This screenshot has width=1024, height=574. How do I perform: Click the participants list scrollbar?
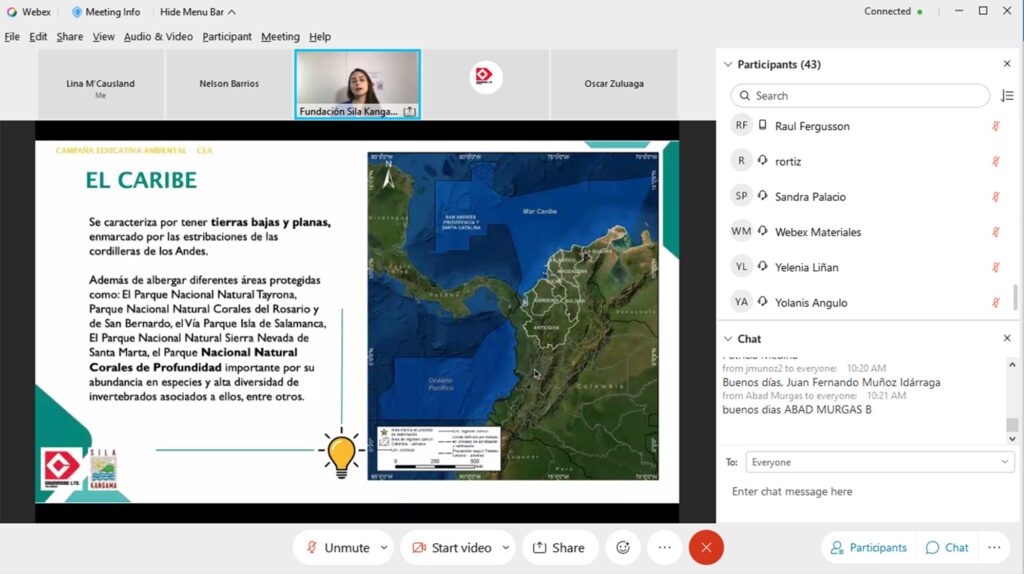point(1014,297)
